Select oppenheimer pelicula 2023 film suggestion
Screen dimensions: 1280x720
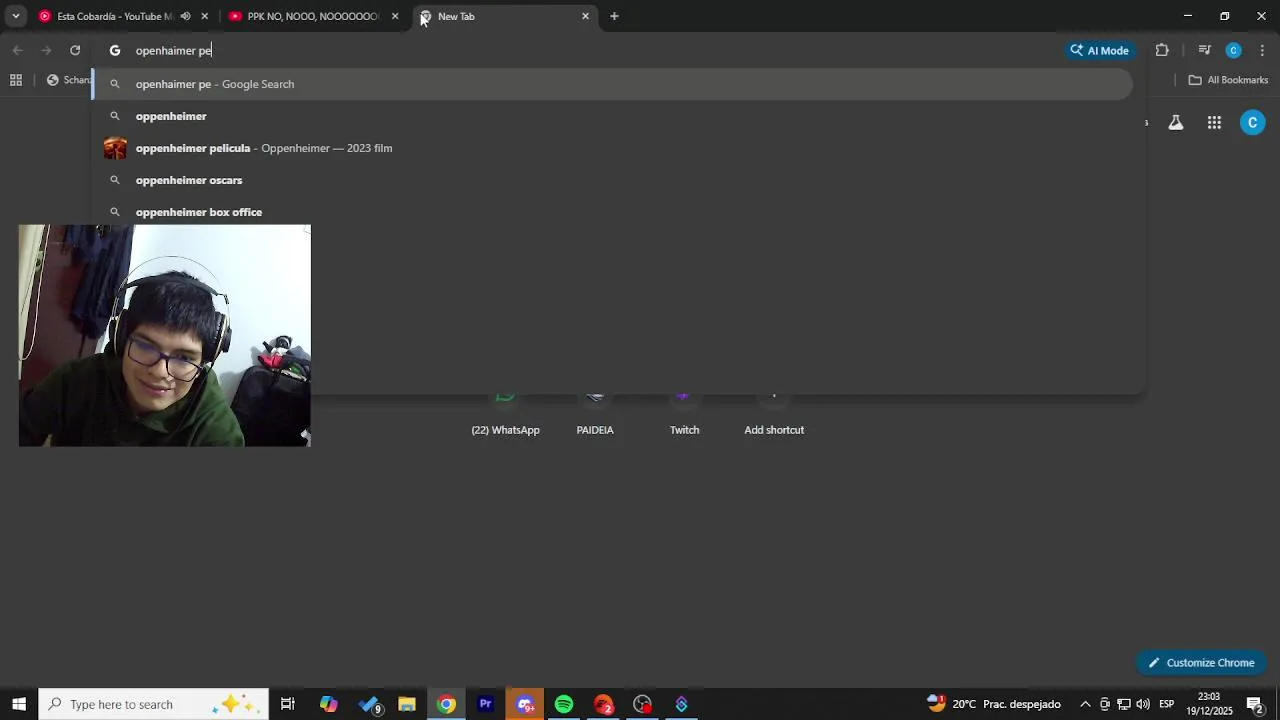612,148
